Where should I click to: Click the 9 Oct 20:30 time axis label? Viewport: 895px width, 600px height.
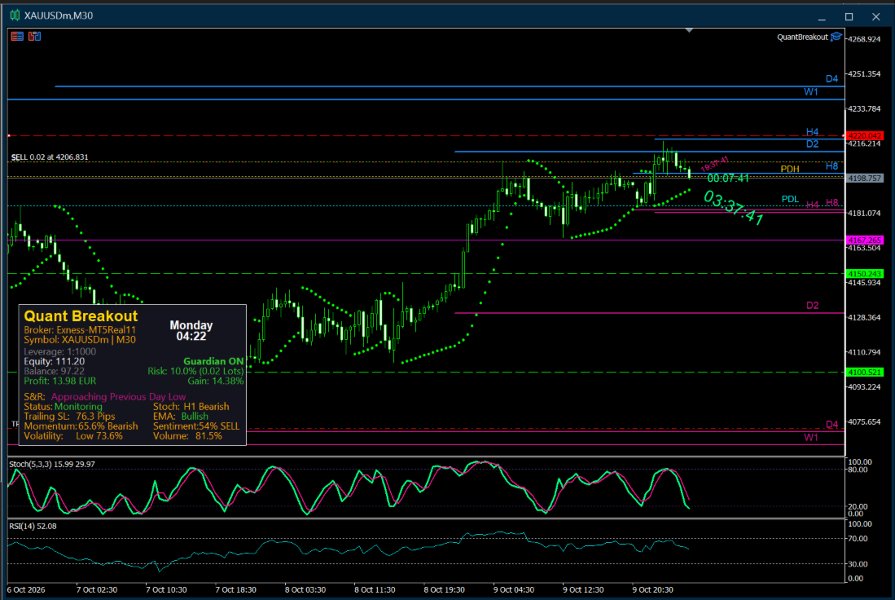click(x=652, y=590)
